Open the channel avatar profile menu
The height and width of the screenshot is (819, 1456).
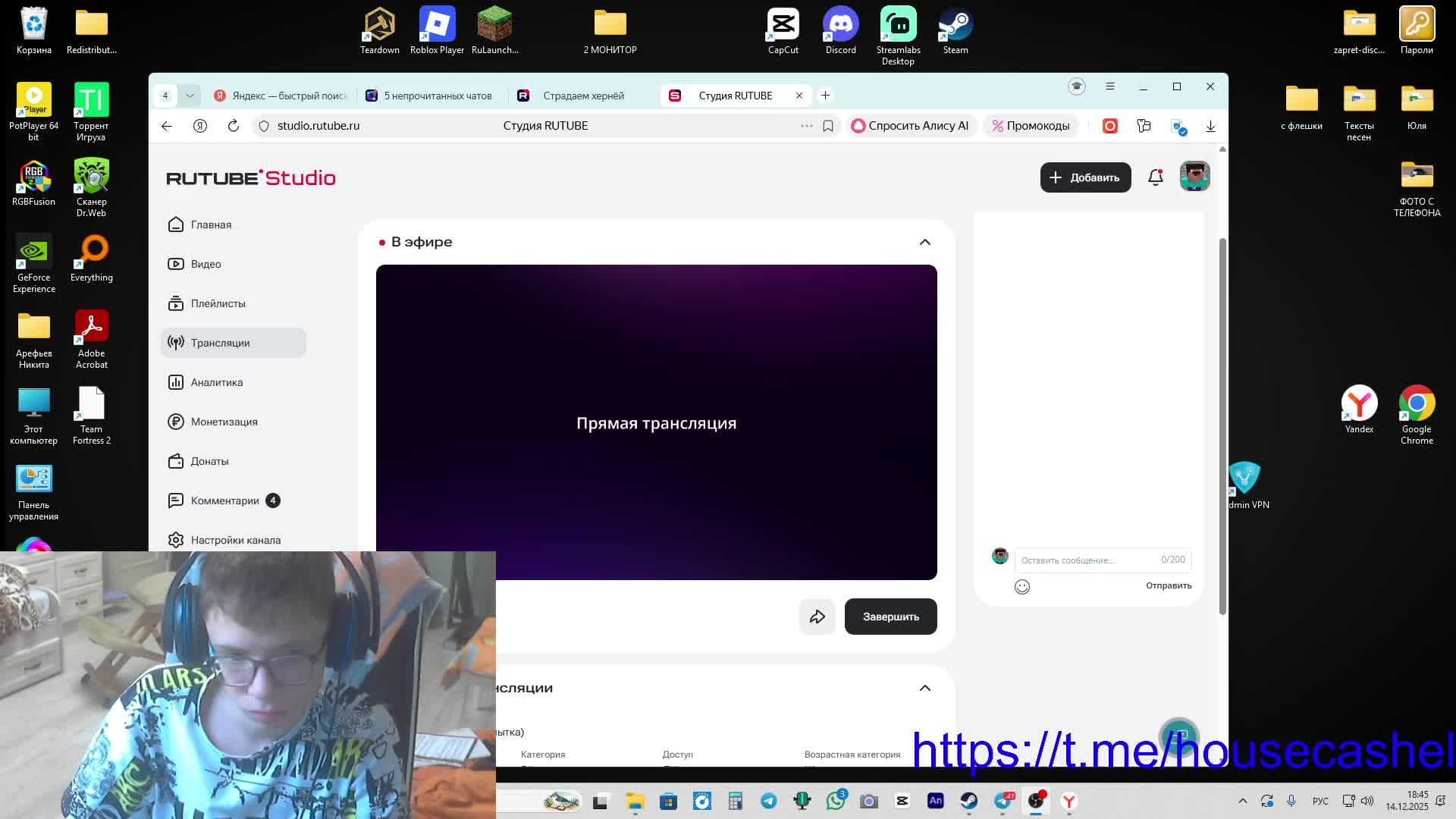(1194, 177)
